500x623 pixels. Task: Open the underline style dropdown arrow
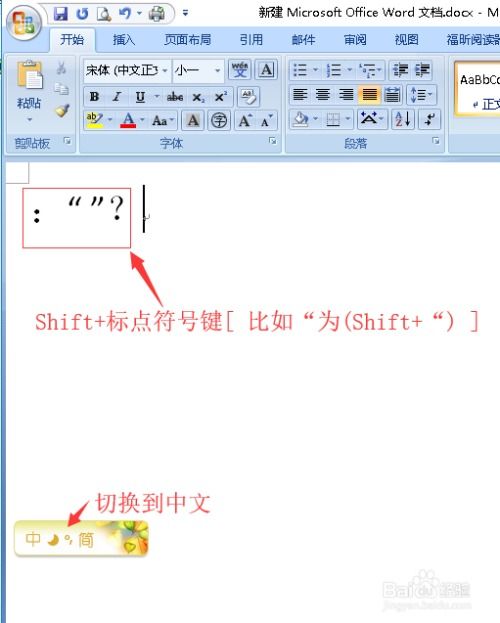[157, 97]
